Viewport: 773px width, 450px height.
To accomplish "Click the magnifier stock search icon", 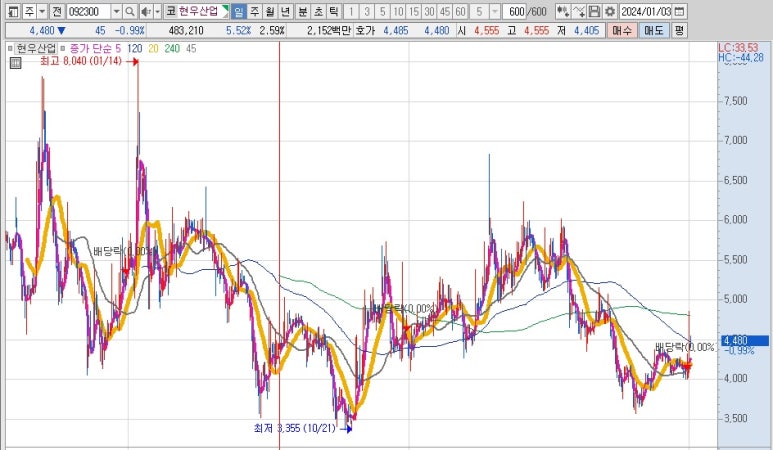I will tap(130, 11).
